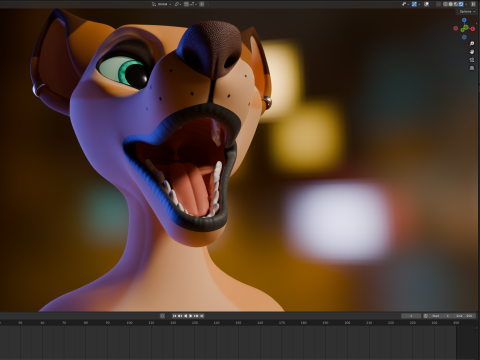Viewport: 480px width, 360px height.
Task: Click frame 200 on the timeline ruler
Action: (347, 323)
